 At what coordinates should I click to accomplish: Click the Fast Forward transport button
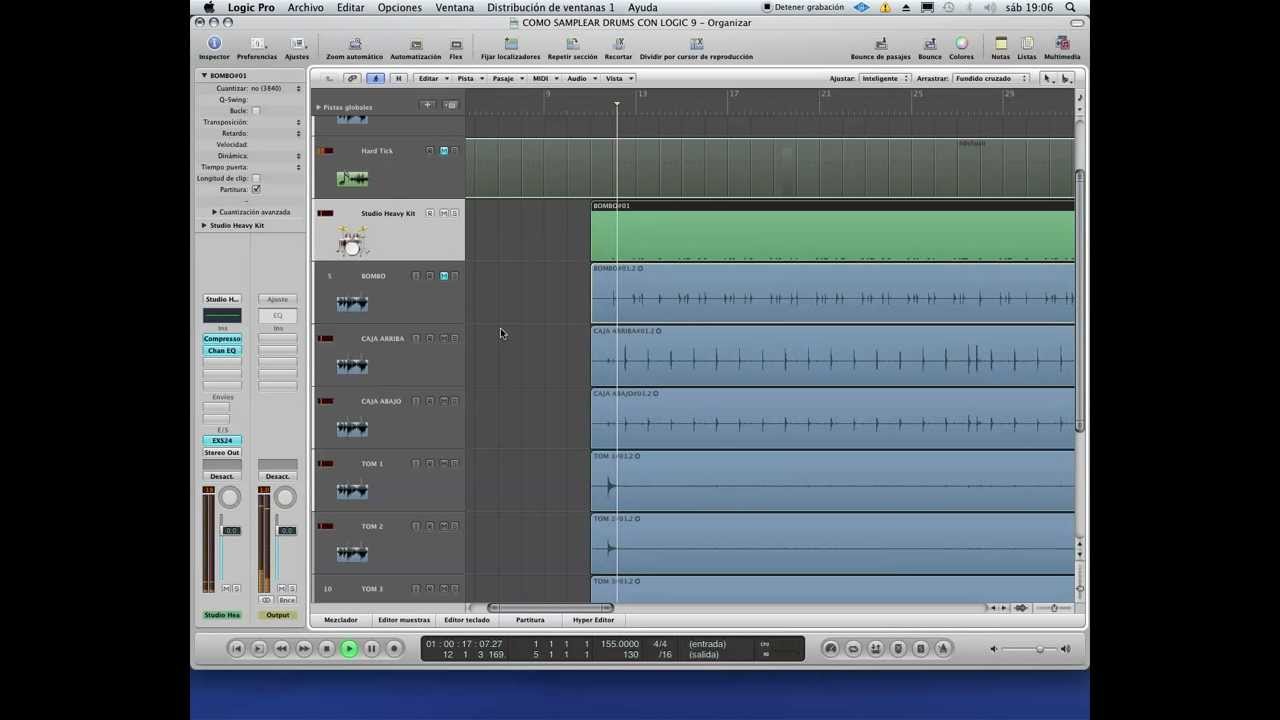(x=304, y=649)
